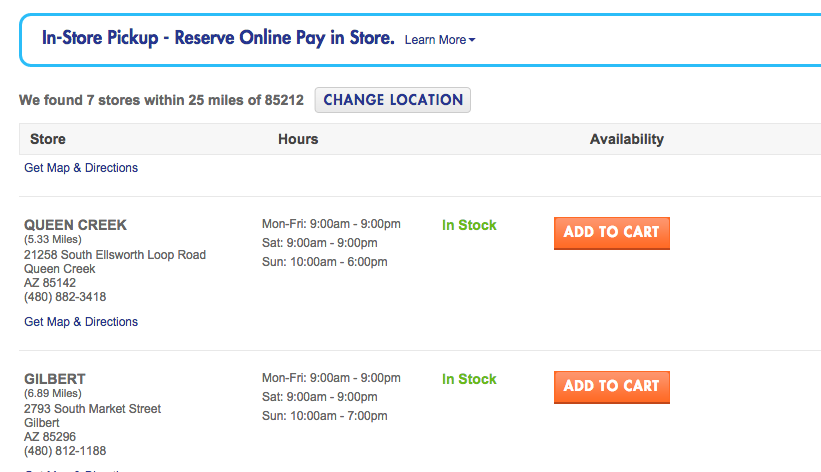Click the In Stock label for Gilbert
Screen dimensions: 821x472
pos(469,379)
